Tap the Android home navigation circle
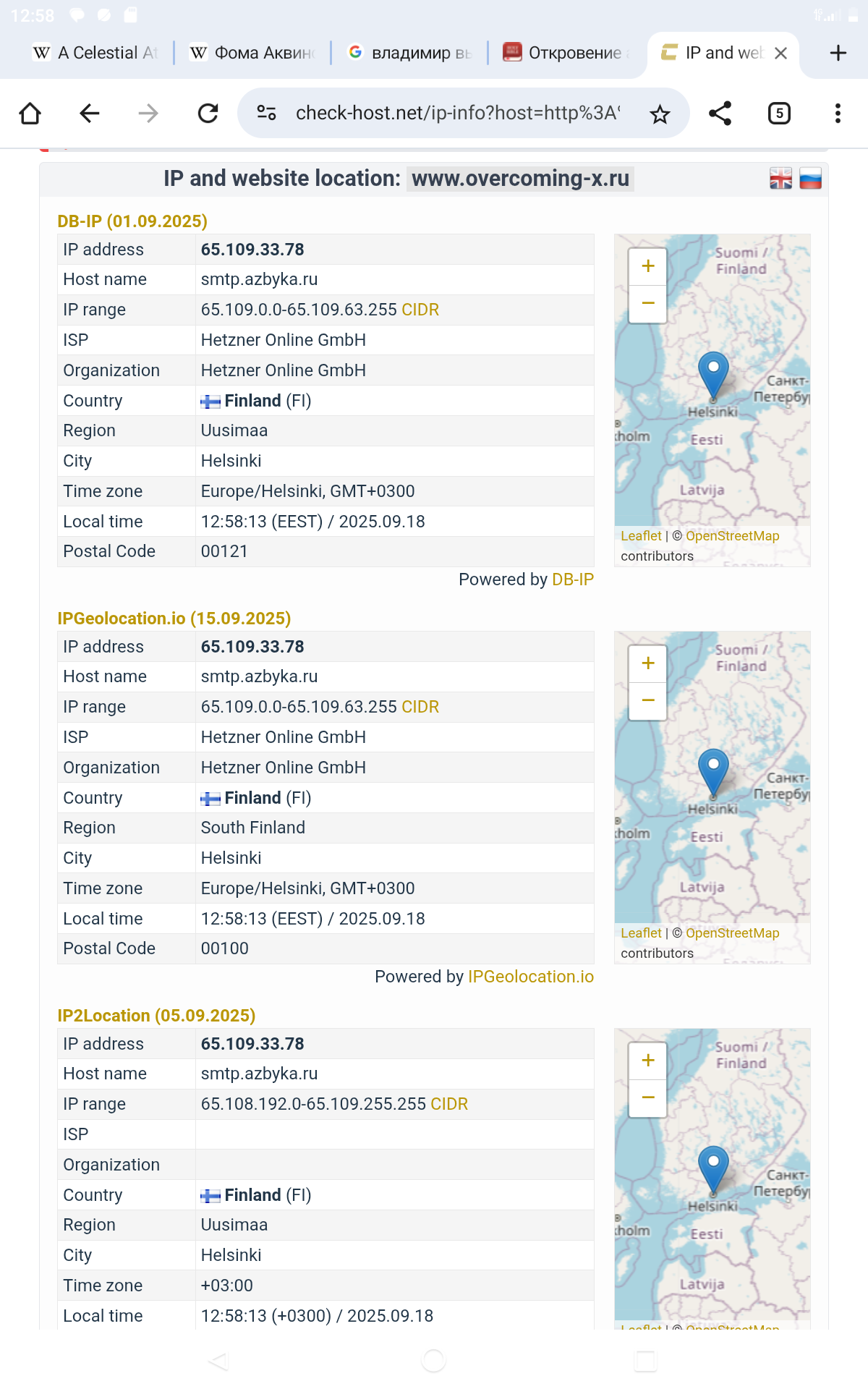 point(433,1361)
